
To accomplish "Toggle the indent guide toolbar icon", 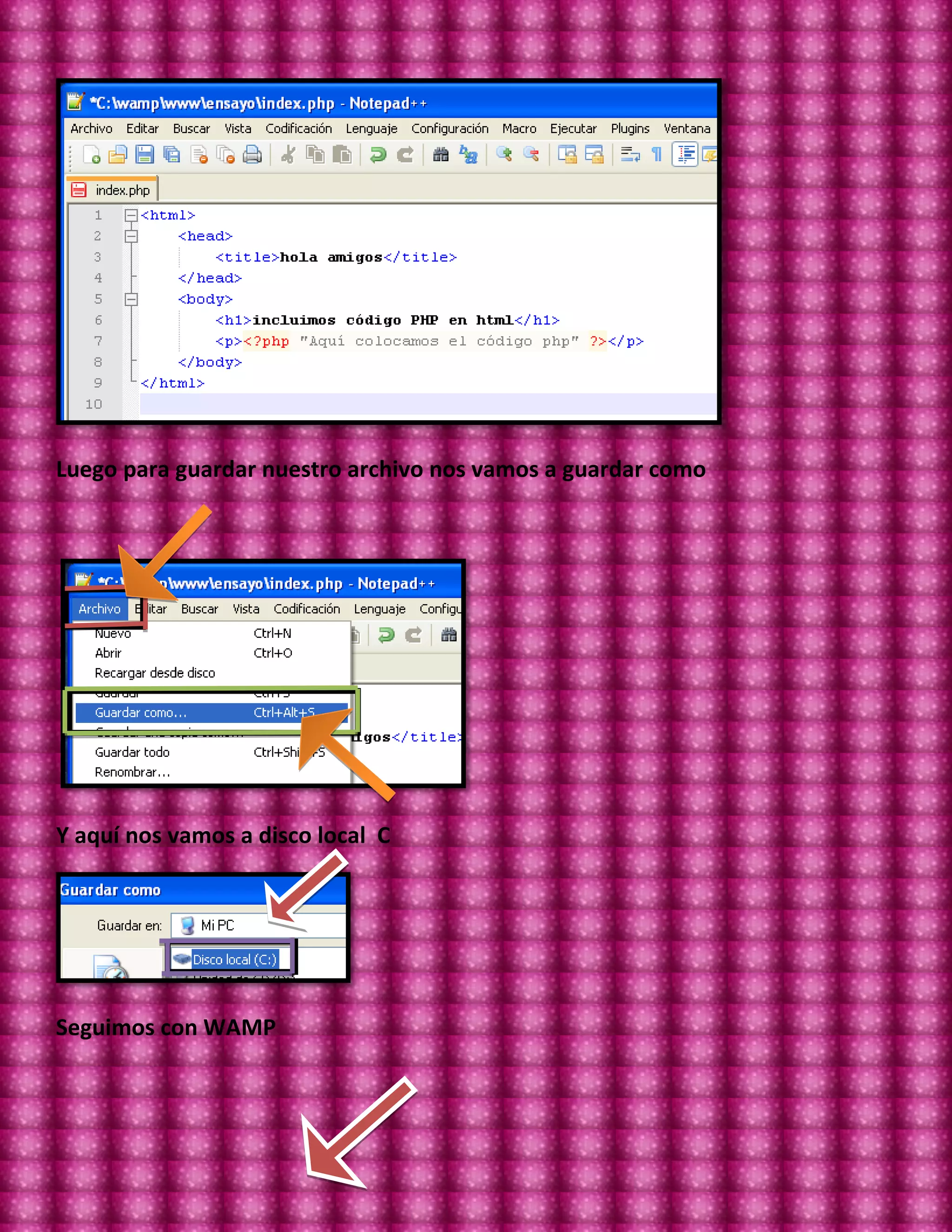I will click(x=685, y=154).
